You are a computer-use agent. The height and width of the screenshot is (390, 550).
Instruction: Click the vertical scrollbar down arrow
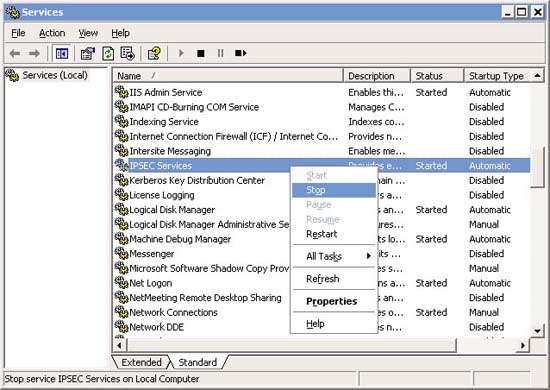click(x=537, y=331)
